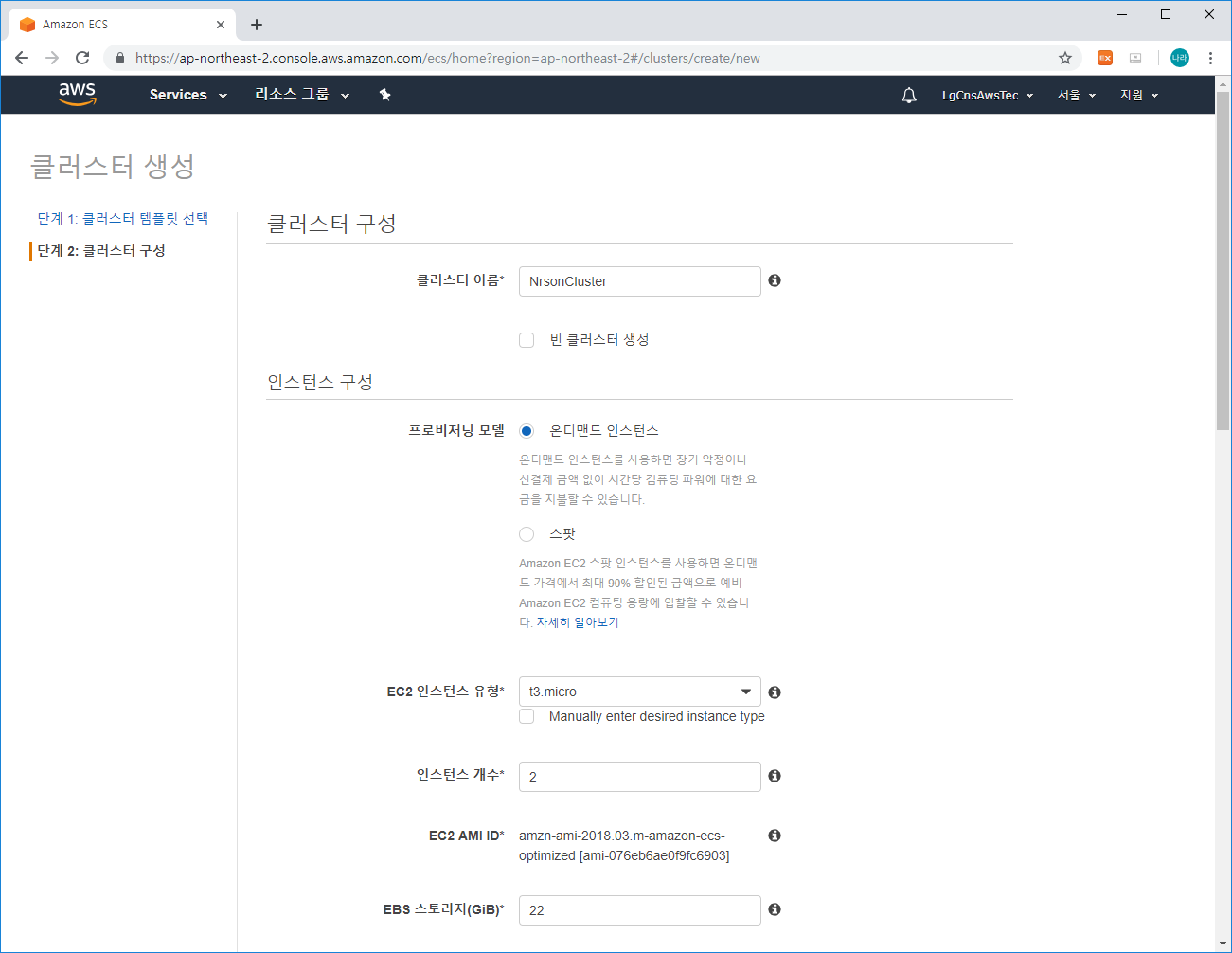The height and width of the screenshot is (953, 1232).
Task: Check Manually enter desired instance type
Action: point(527,716)
